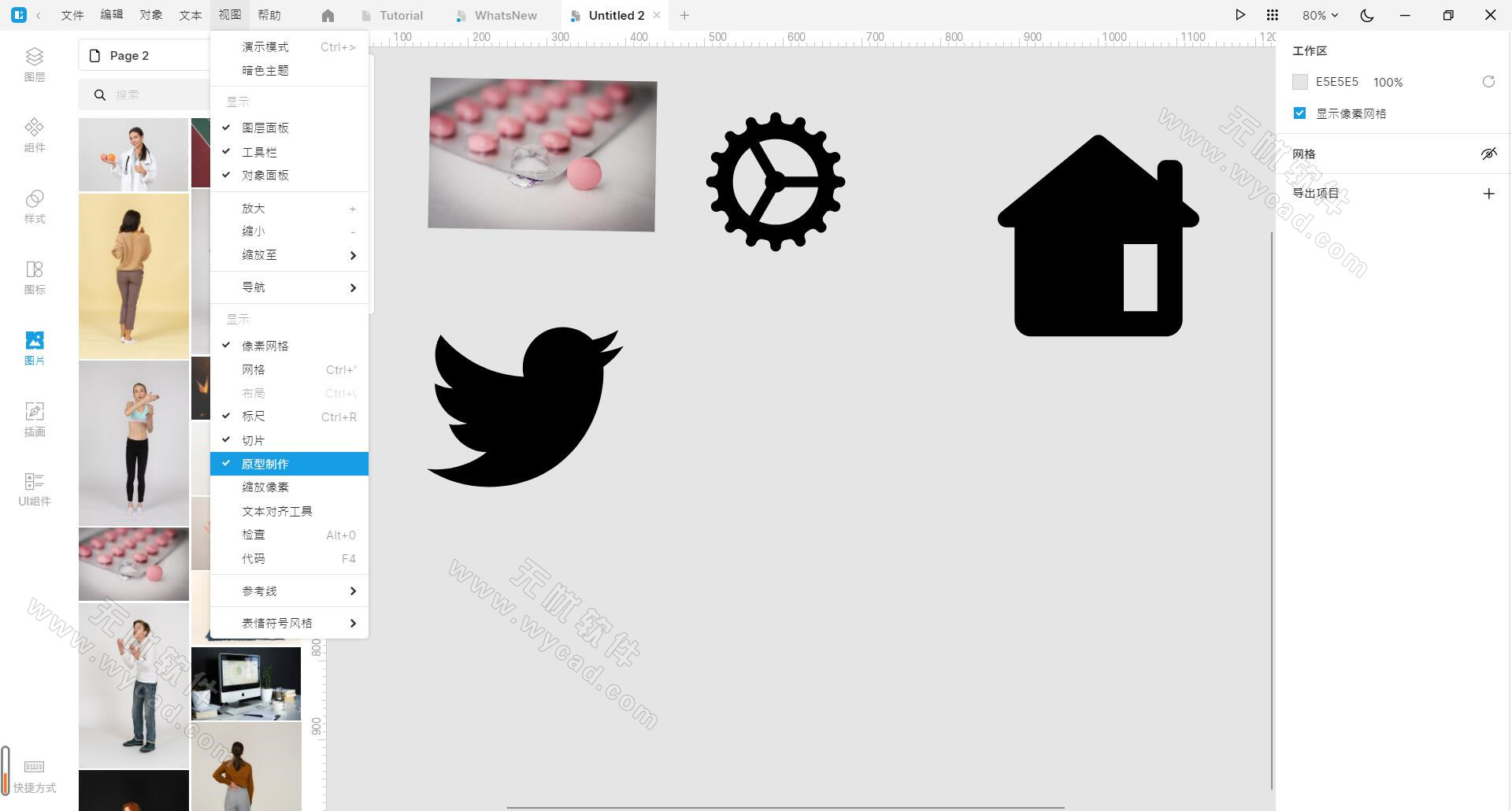
Task: Show the 网格 using the eye toggle
Action: (1488, 154)
